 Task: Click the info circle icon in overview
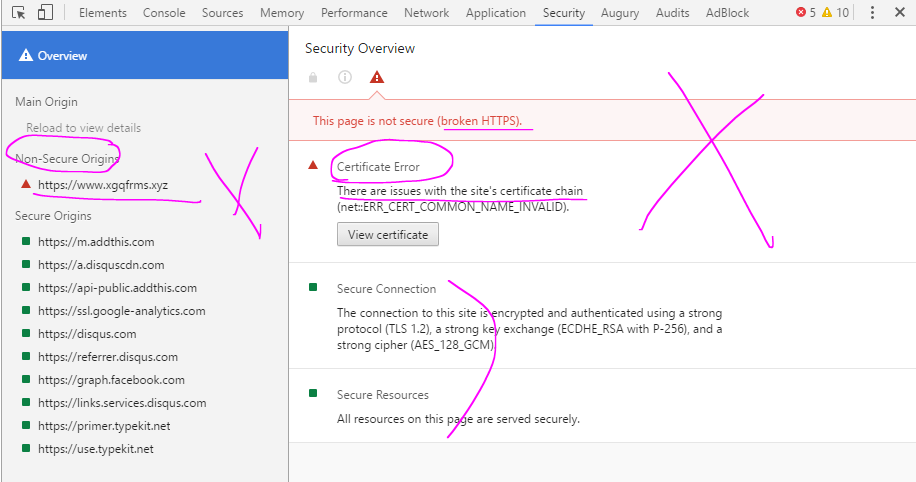coord(344,77)
